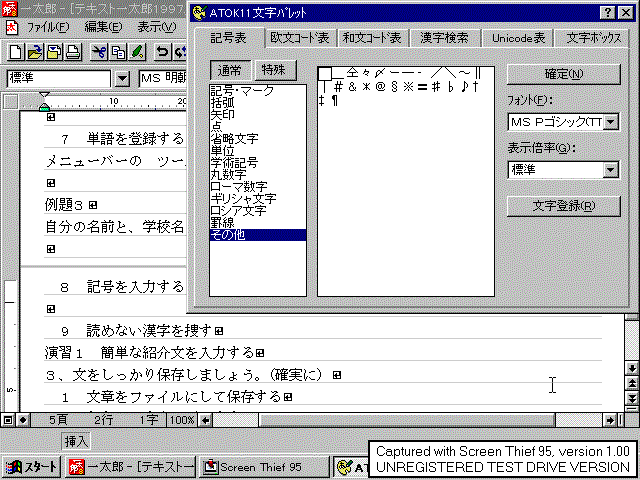Open the 編集(E) menu in Ichitaro
The height and width of the screenshot is (480, 640).
pyautogui.click(x=103, y=27)
